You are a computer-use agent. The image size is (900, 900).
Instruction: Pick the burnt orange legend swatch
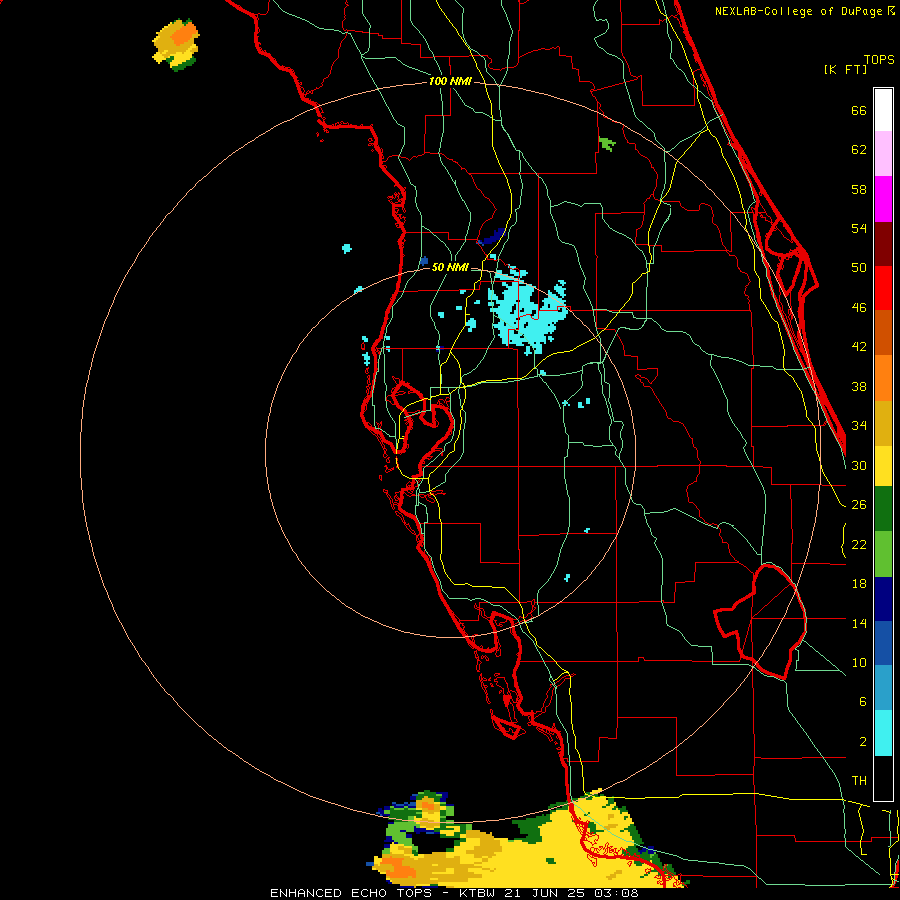(883, 332)
